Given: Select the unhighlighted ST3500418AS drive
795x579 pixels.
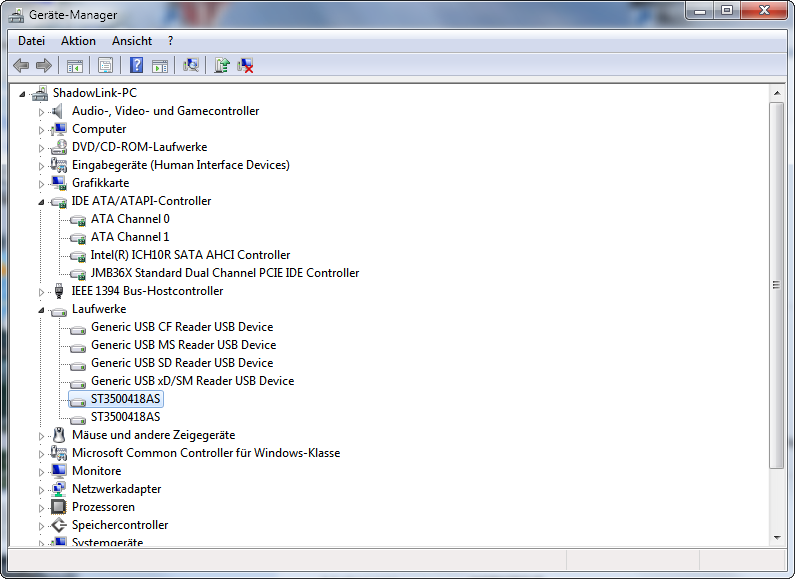Looking at the screenshot, I should tap(125, 417).
